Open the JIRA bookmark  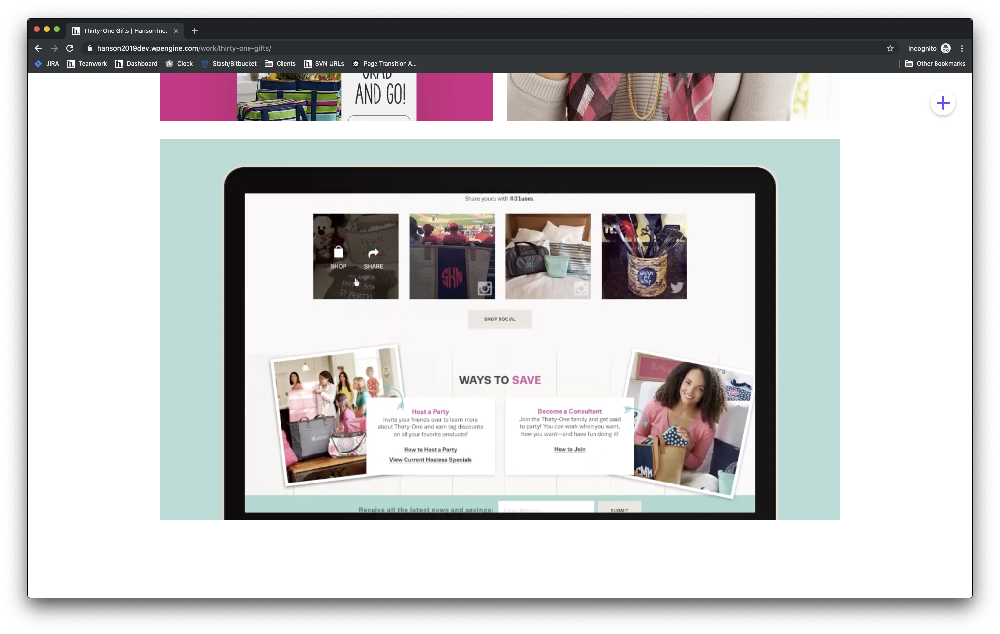tap(47, 64)
